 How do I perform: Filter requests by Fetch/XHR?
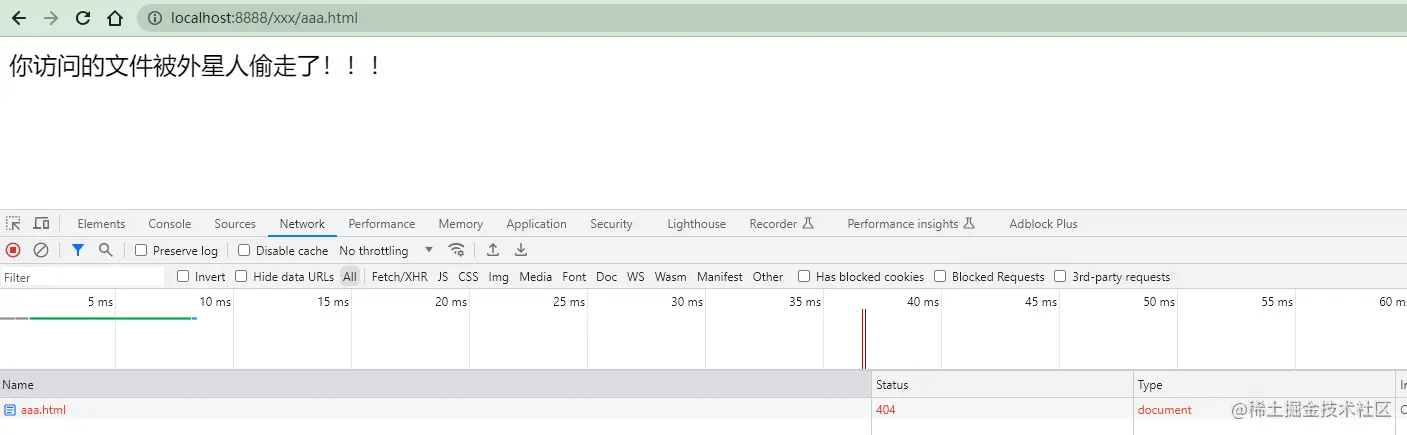tap(399, 277)
